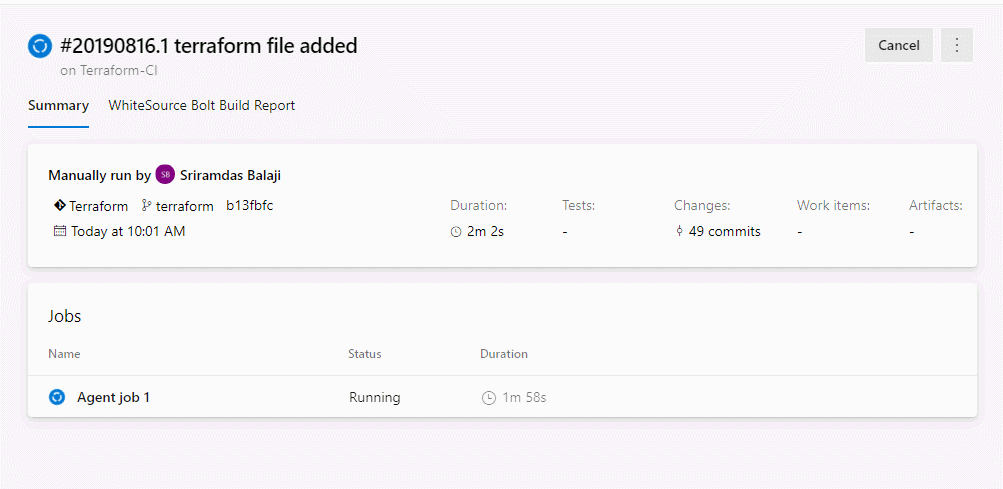
Task: Open the terraform branch link
Action: 185,207
